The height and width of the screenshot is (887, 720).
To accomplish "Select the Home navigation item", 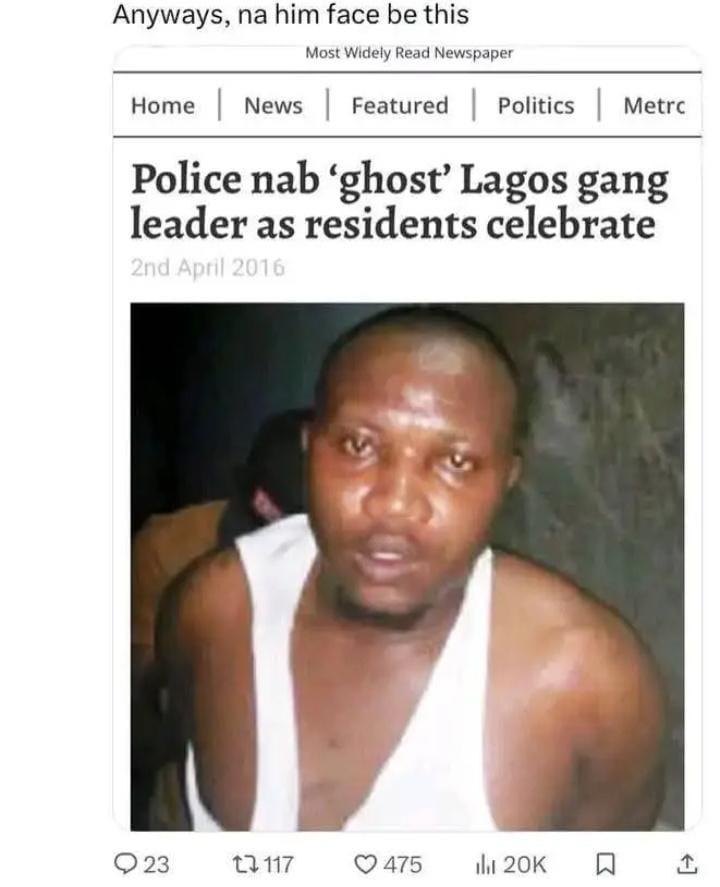I will click(x=163, y=106).
